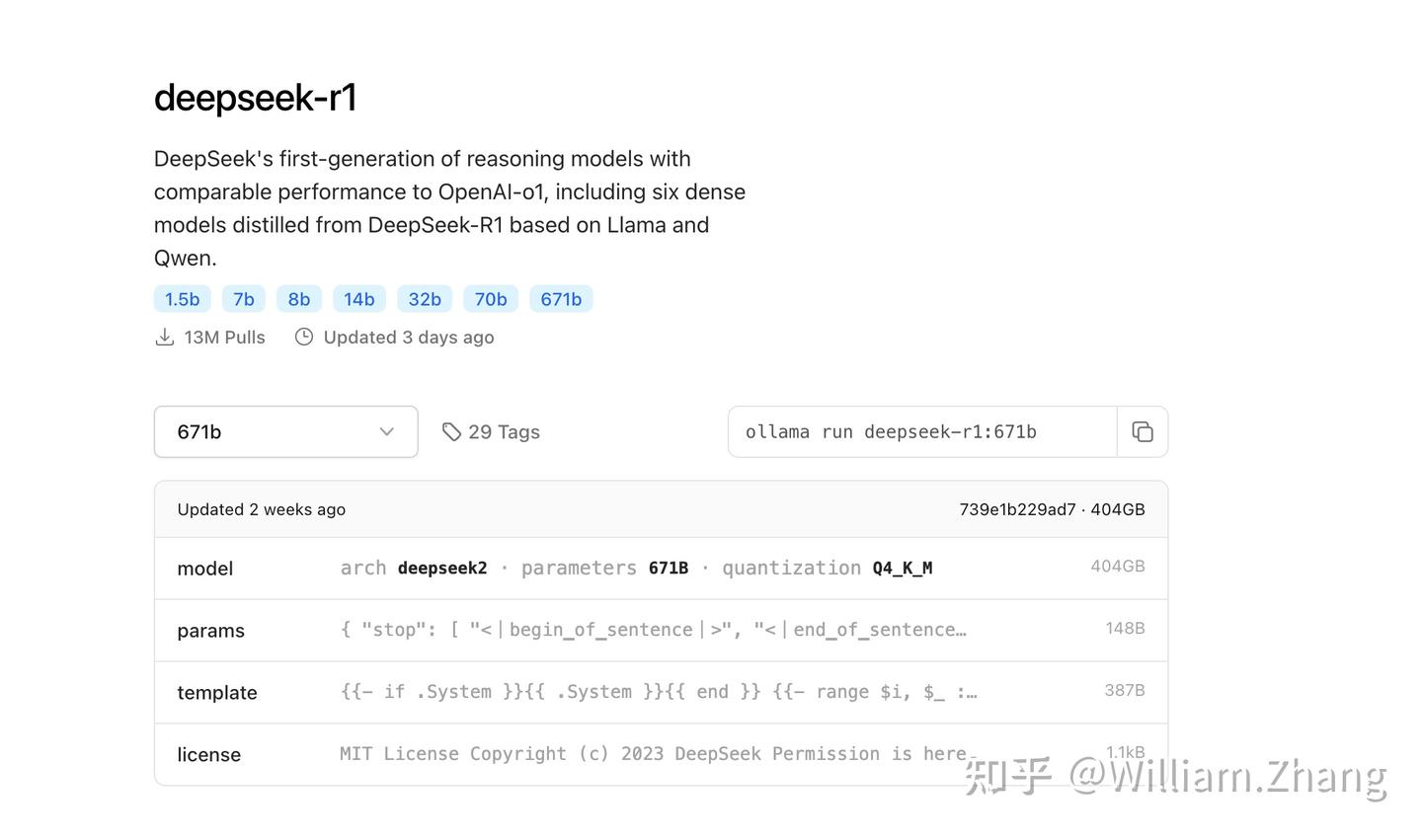This screenshot has width=1422, height=840.
Task: Open the 671b version dropdown
Action: [x=285, y=431]
